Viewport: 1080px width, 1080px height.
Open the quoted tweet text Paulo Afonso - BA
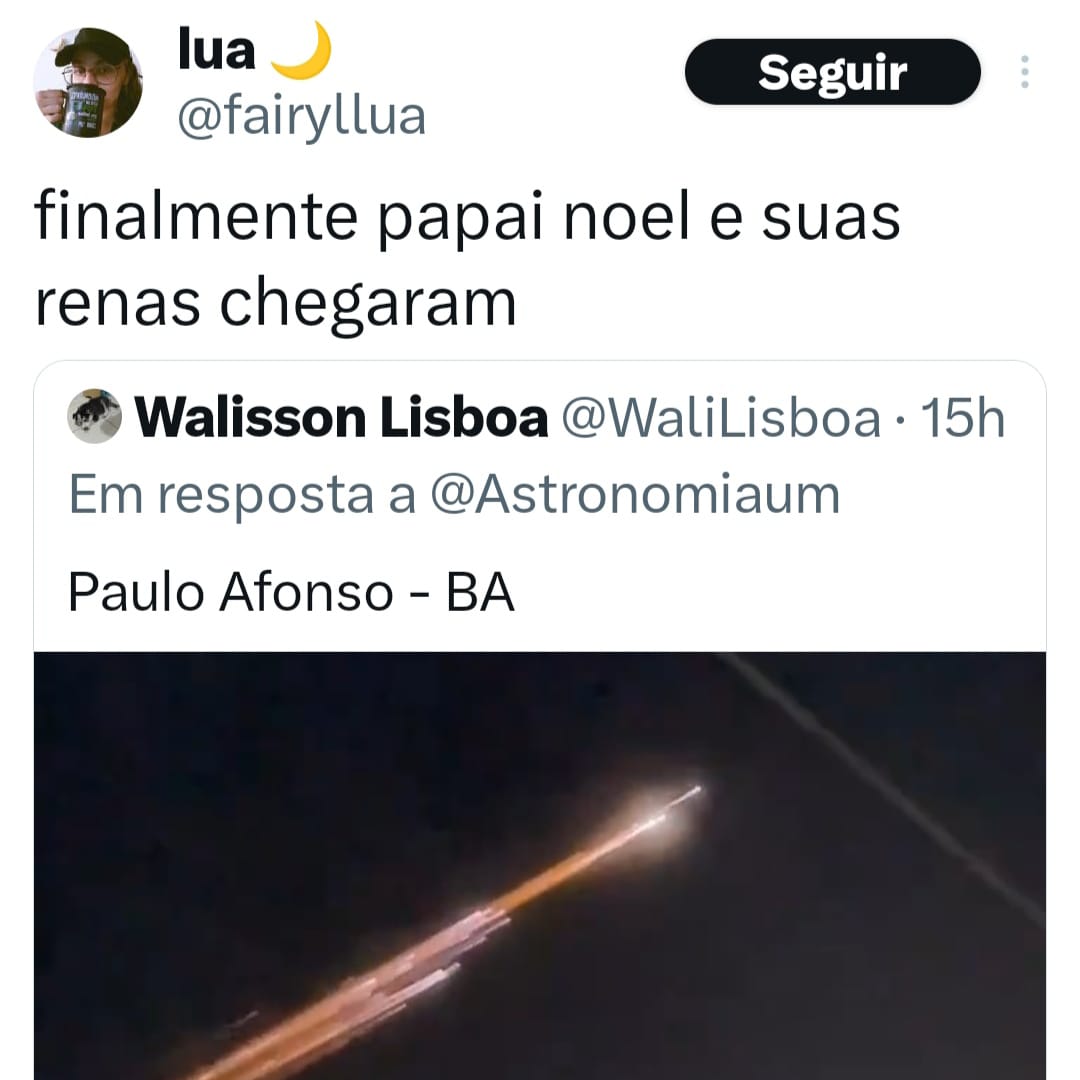[x=291, y=592]
